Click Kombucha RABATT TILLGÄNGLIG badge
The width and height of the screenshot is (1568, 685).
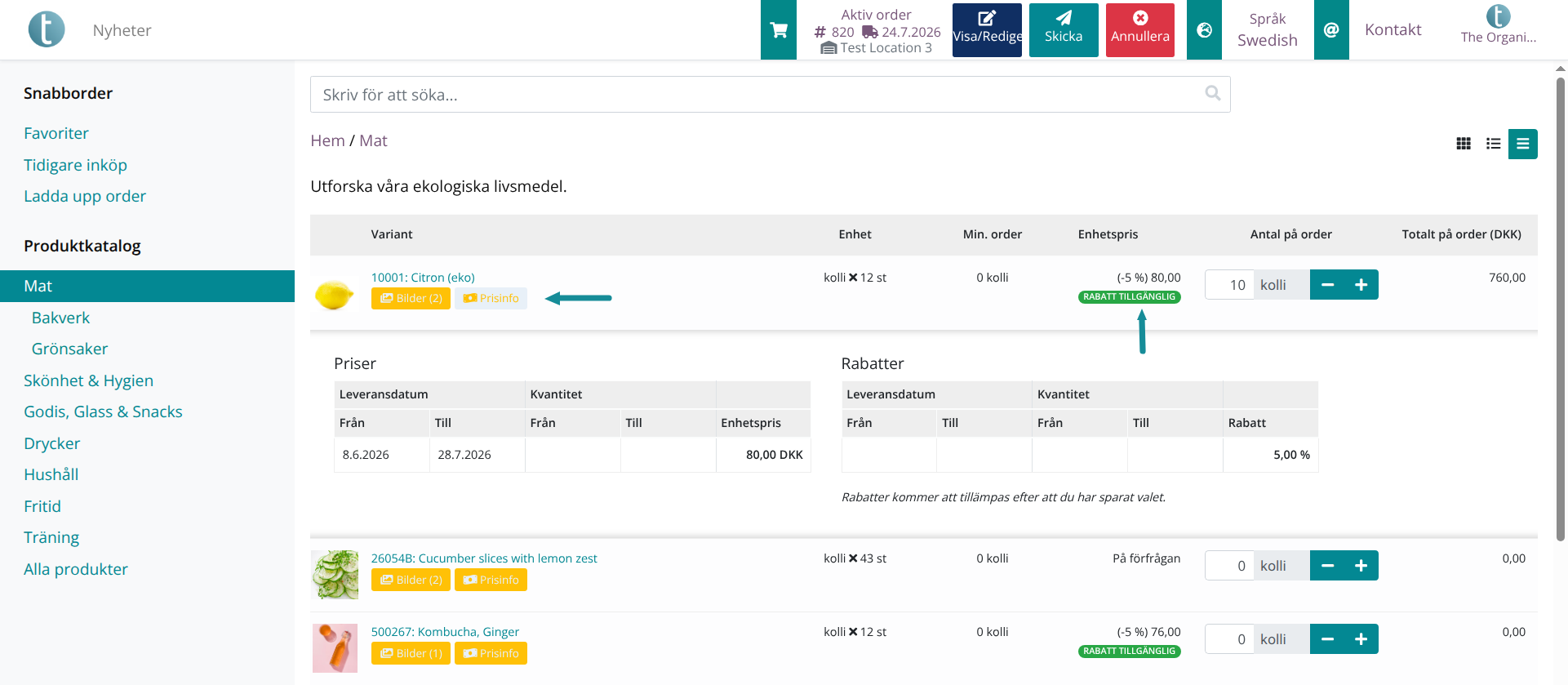point(1129,652)
